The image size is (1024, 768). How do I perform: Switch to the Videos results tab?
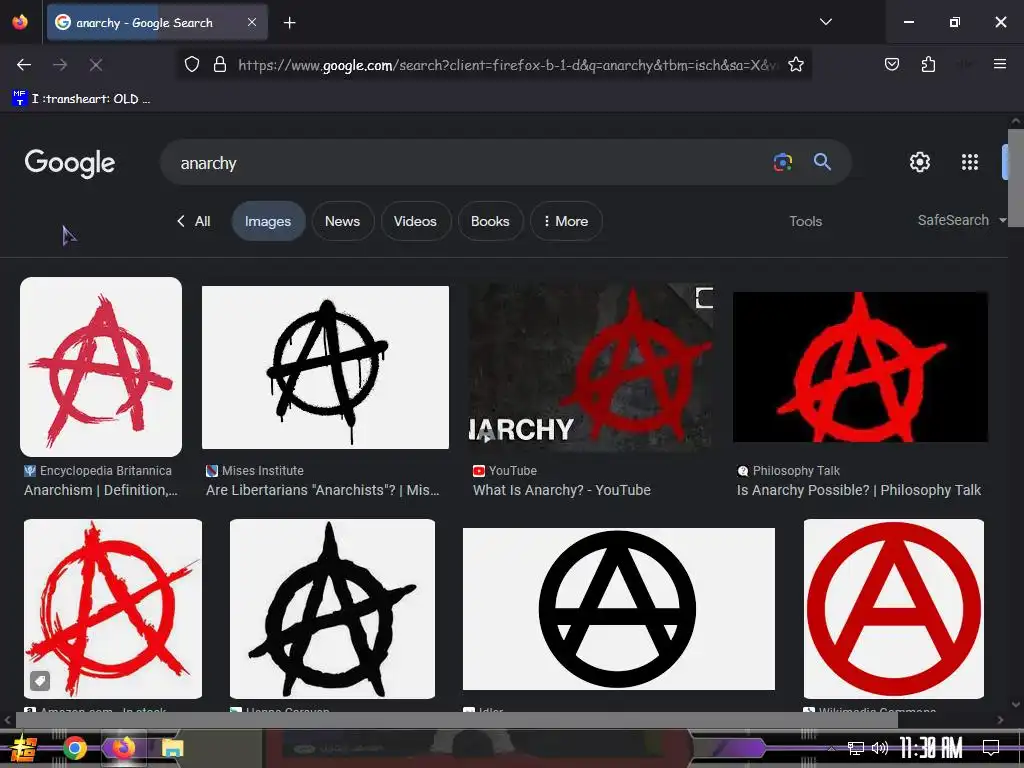[415, 221]
